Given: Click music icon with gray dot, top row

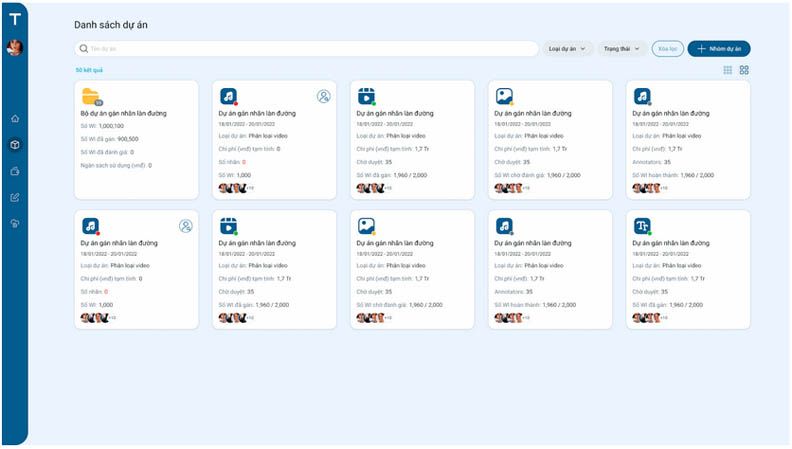Looking at the screenshot, I should [x=642, y=96].
